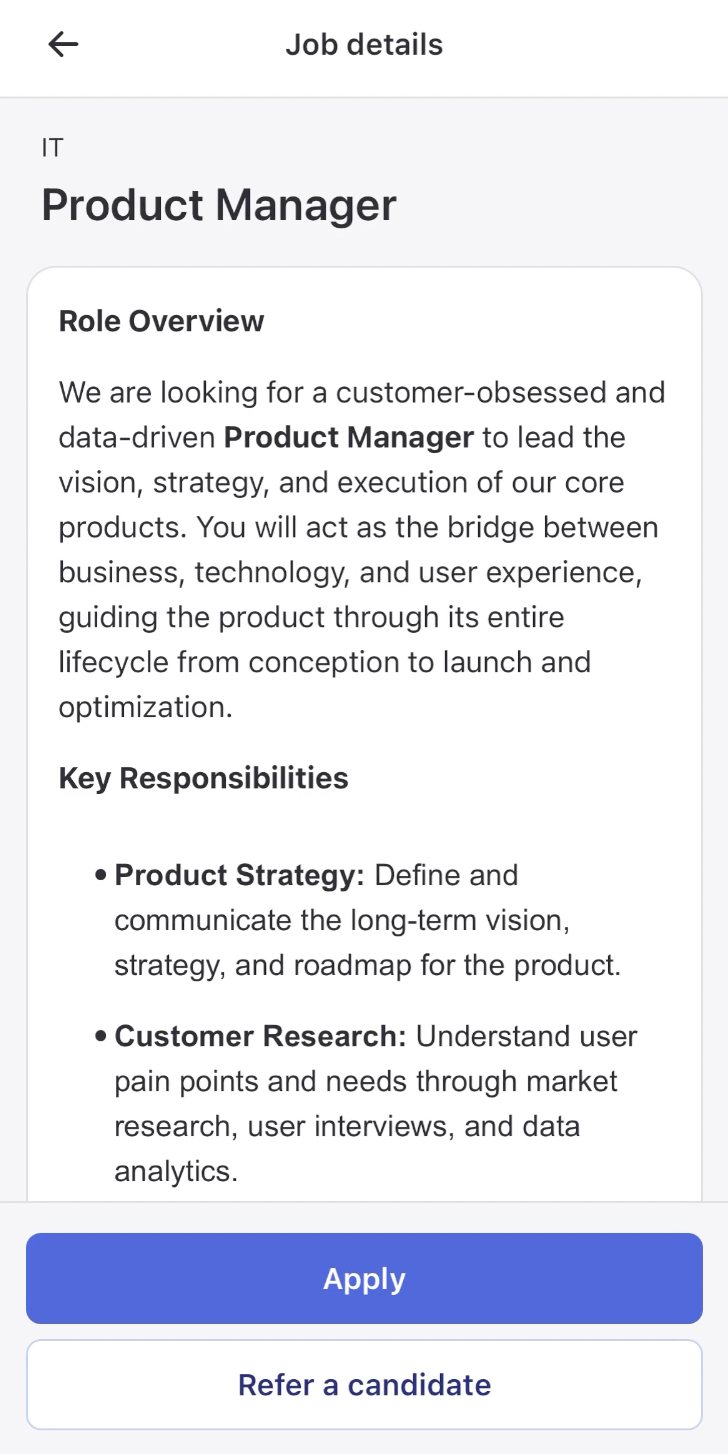Viewport: 728px width, 1454px height.
Task: Tap the Apply button
Action: click(364, 1278)
